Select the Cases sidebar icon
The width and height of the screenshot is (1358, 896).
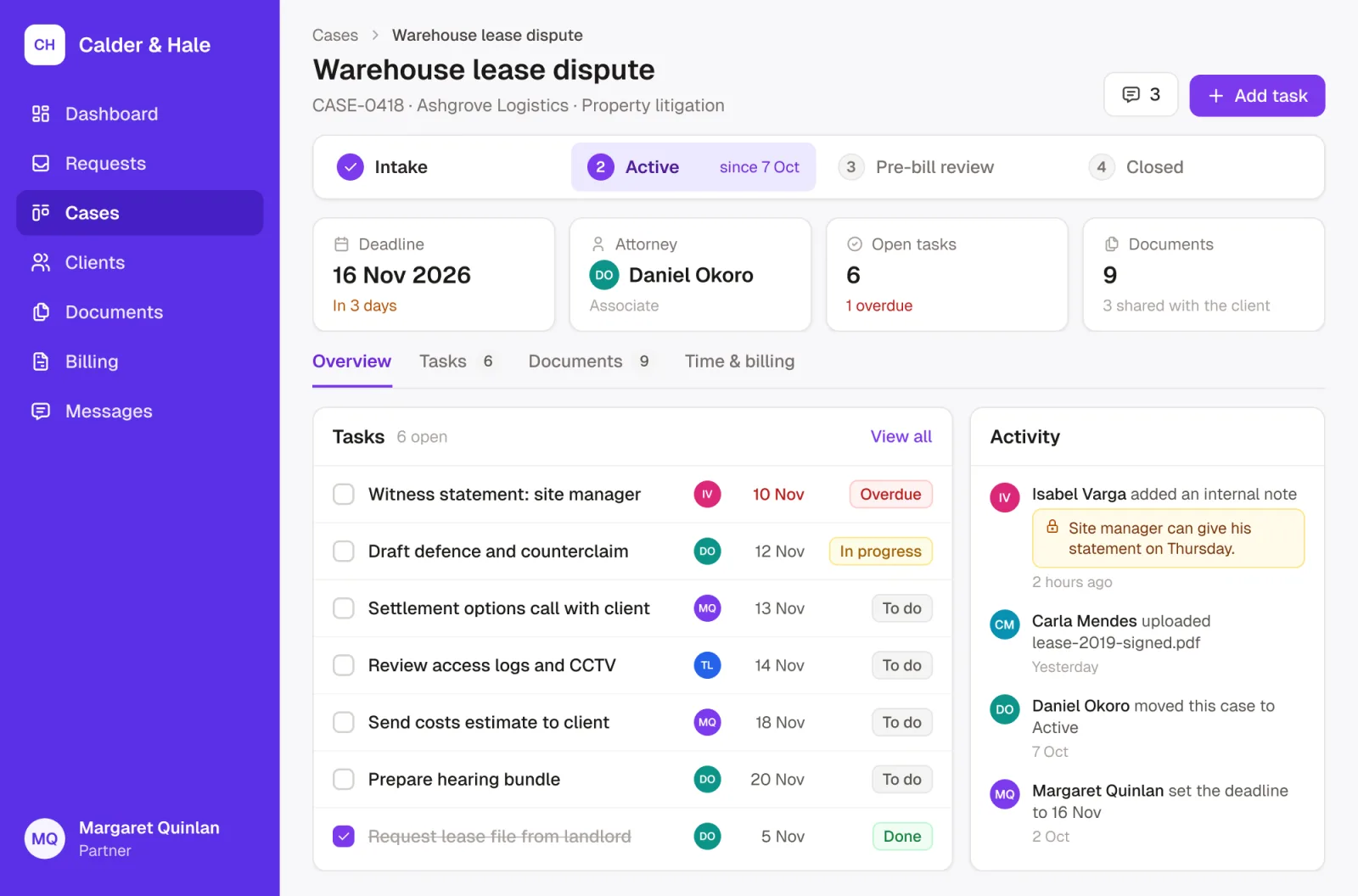41,212
